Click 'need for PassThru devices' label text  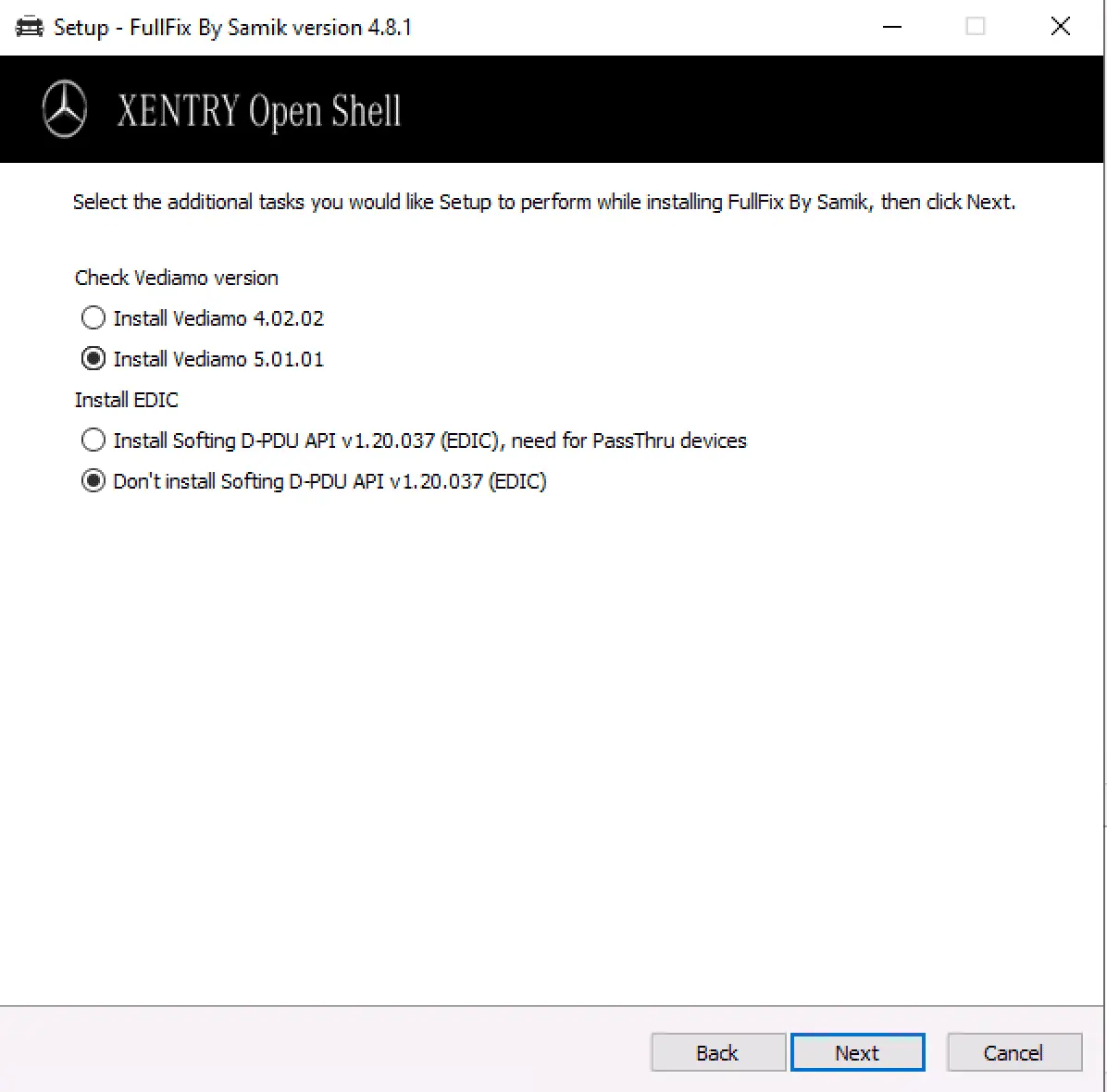[x=629, y=441]
